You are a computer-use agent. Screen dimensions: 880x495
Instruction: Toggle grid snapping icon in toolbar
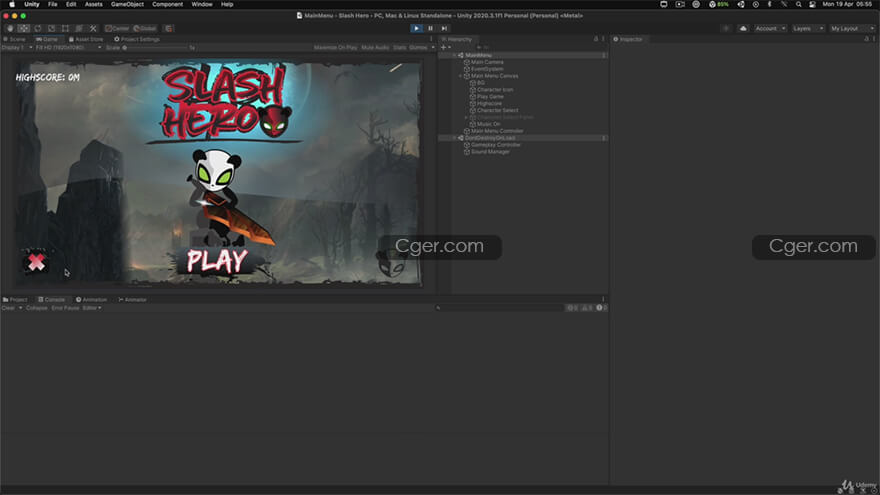[168, 28]
